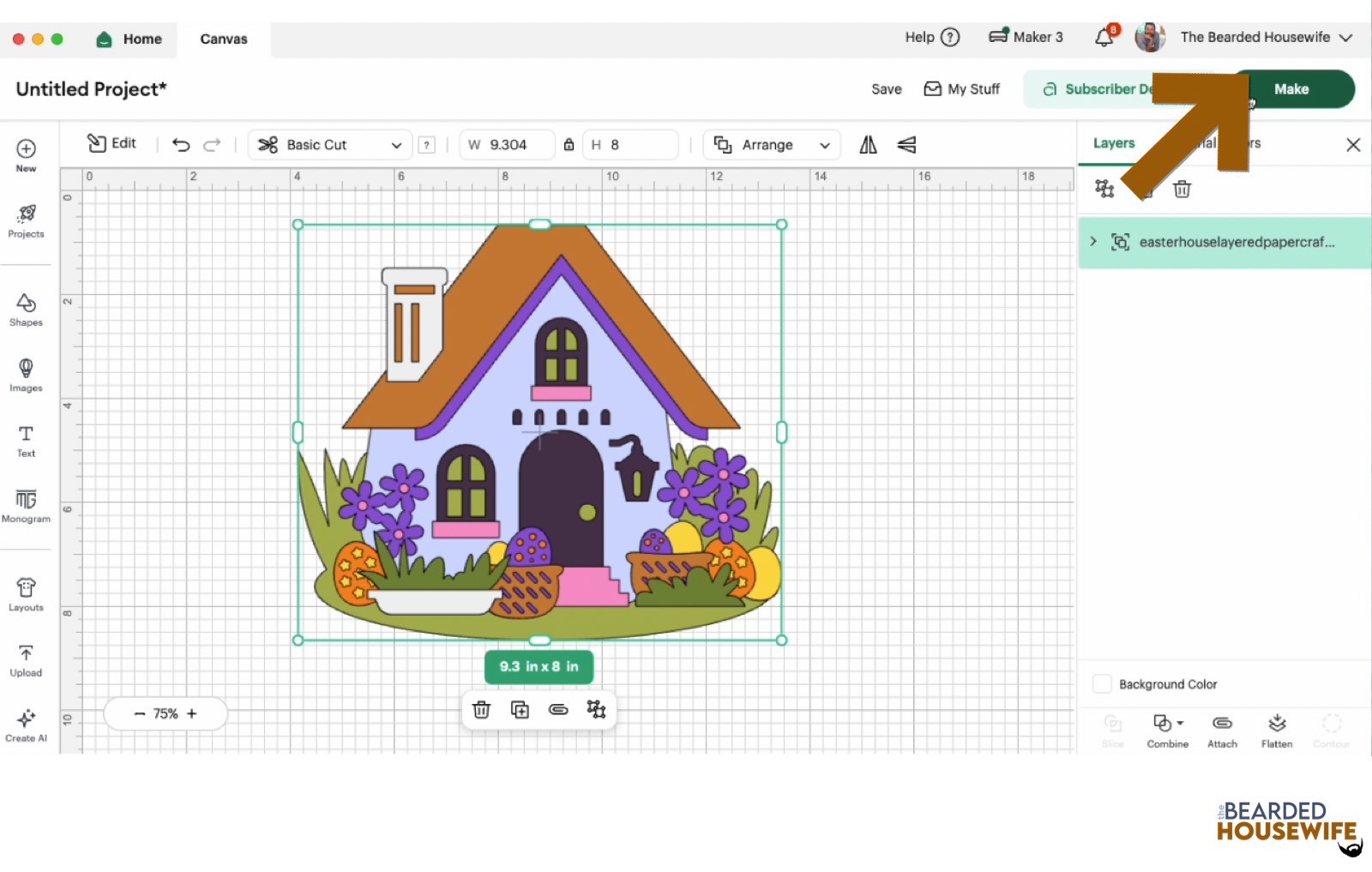Click the group icon in floating canvas toolbar

[596, 709]
